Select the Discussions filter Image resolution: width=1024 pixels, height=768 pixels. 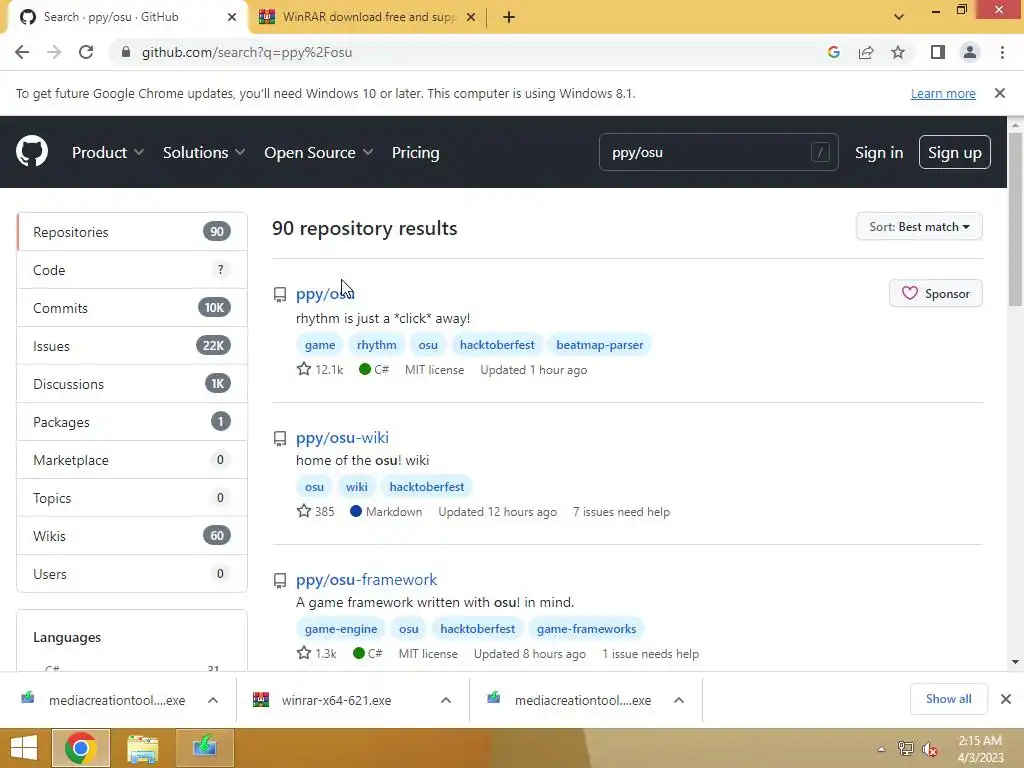(x=132, y=383)
